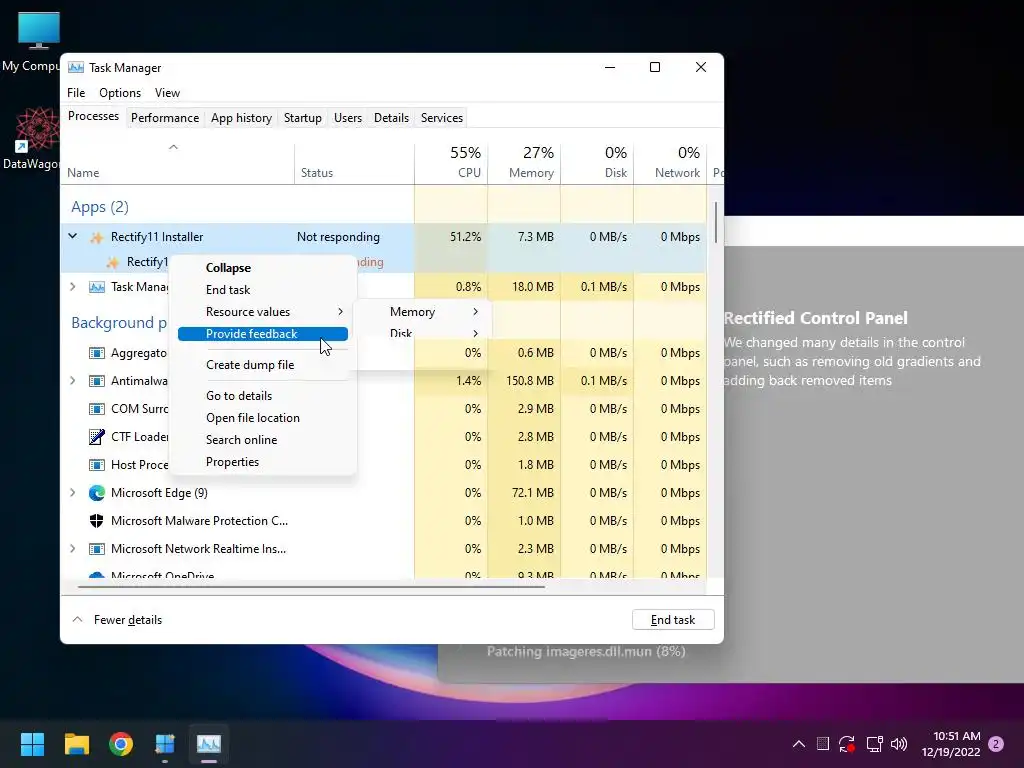The height and width of the screenshot is (768, 1024).
Task: Click the Malware Protection shield icon
Action: [x=97, y=520]
